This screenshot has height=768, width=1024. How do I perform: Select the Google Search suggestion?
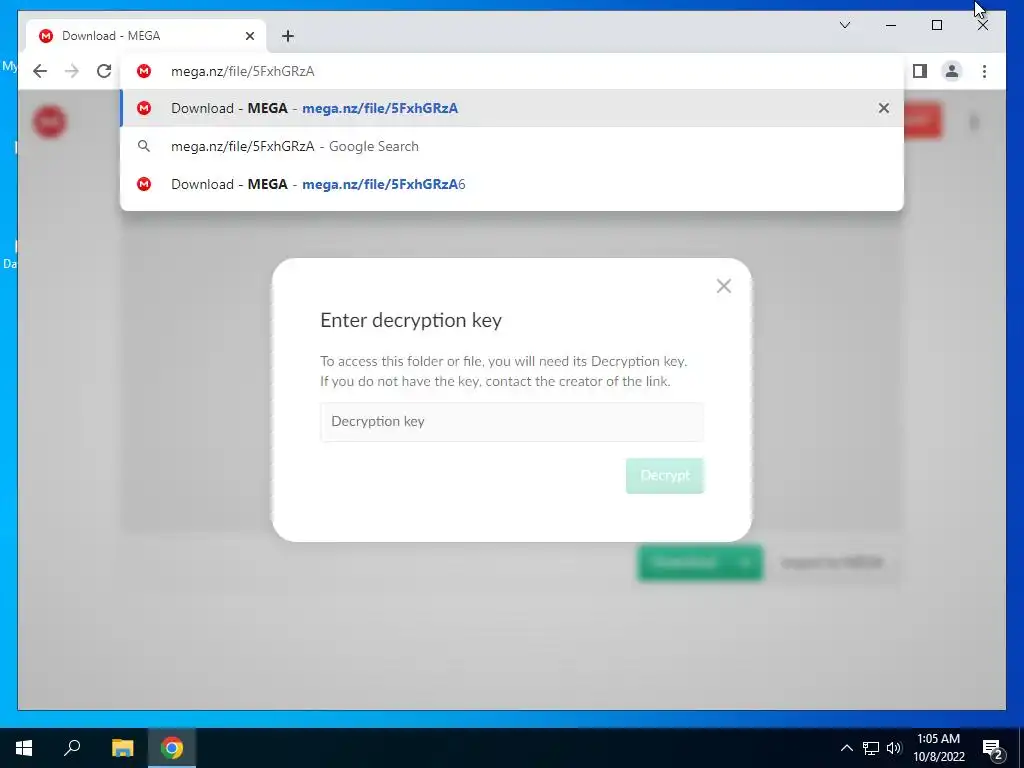[512, 146]
